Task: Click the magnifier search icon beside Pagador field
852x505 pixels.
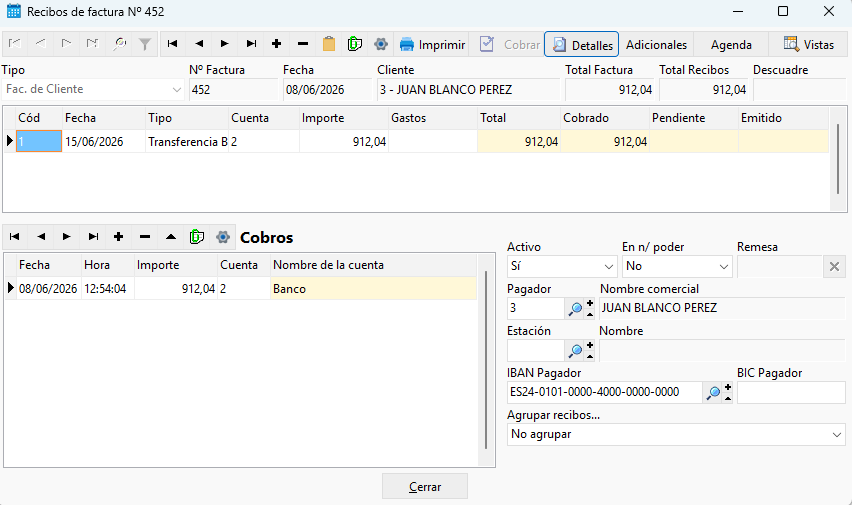Action: click(x=575, y=309)
